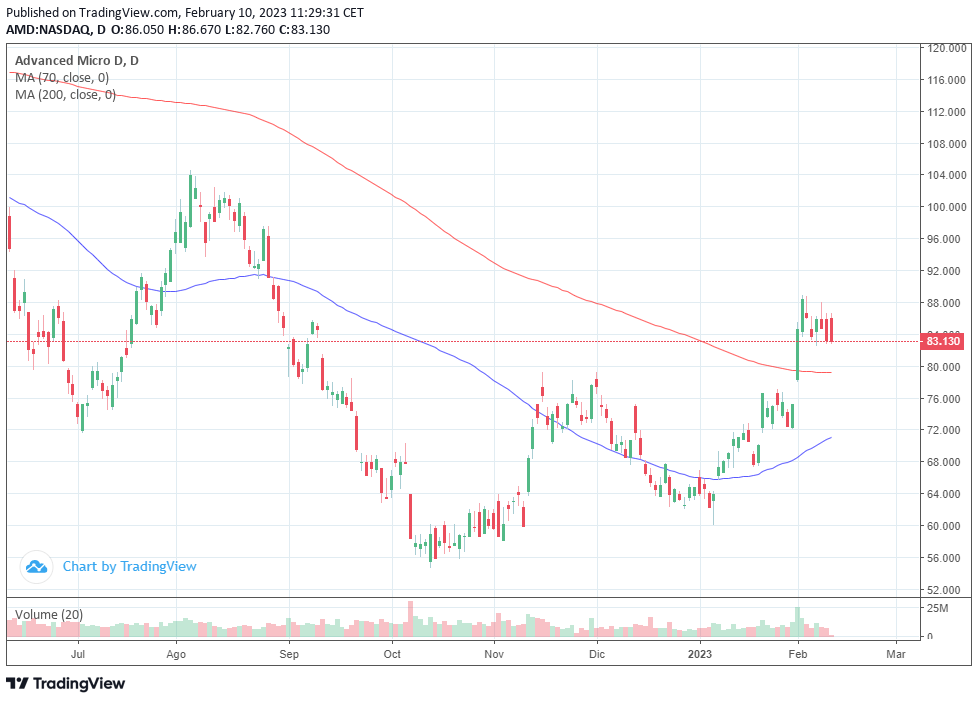Click the 25M volume axis label
The image size is (978, 702).
(x=938, y=608)
